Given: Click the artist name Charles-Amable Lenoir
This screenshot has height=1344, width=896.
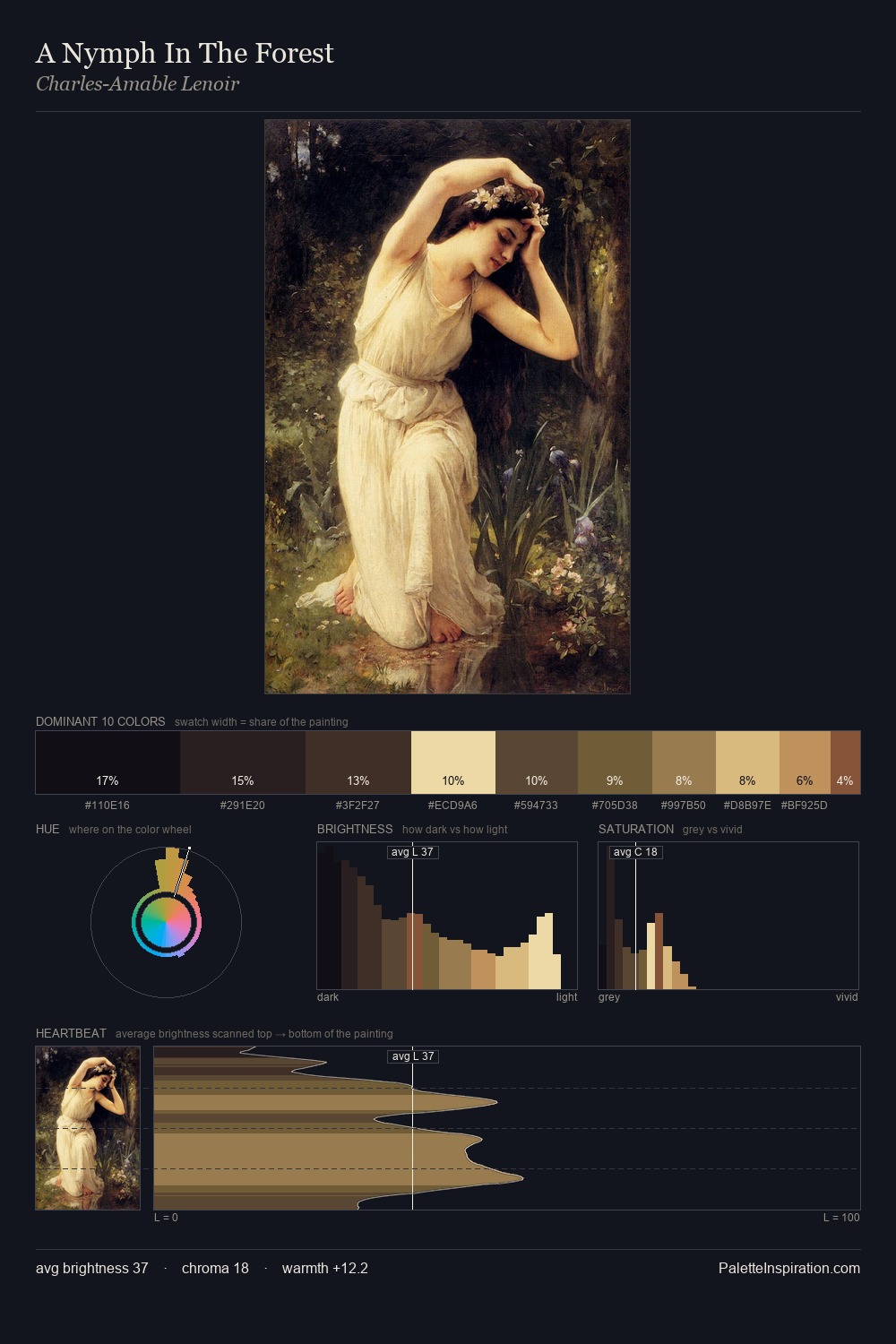Looking at the screenshot, I should pyautogui.click(x=137, y=84).
